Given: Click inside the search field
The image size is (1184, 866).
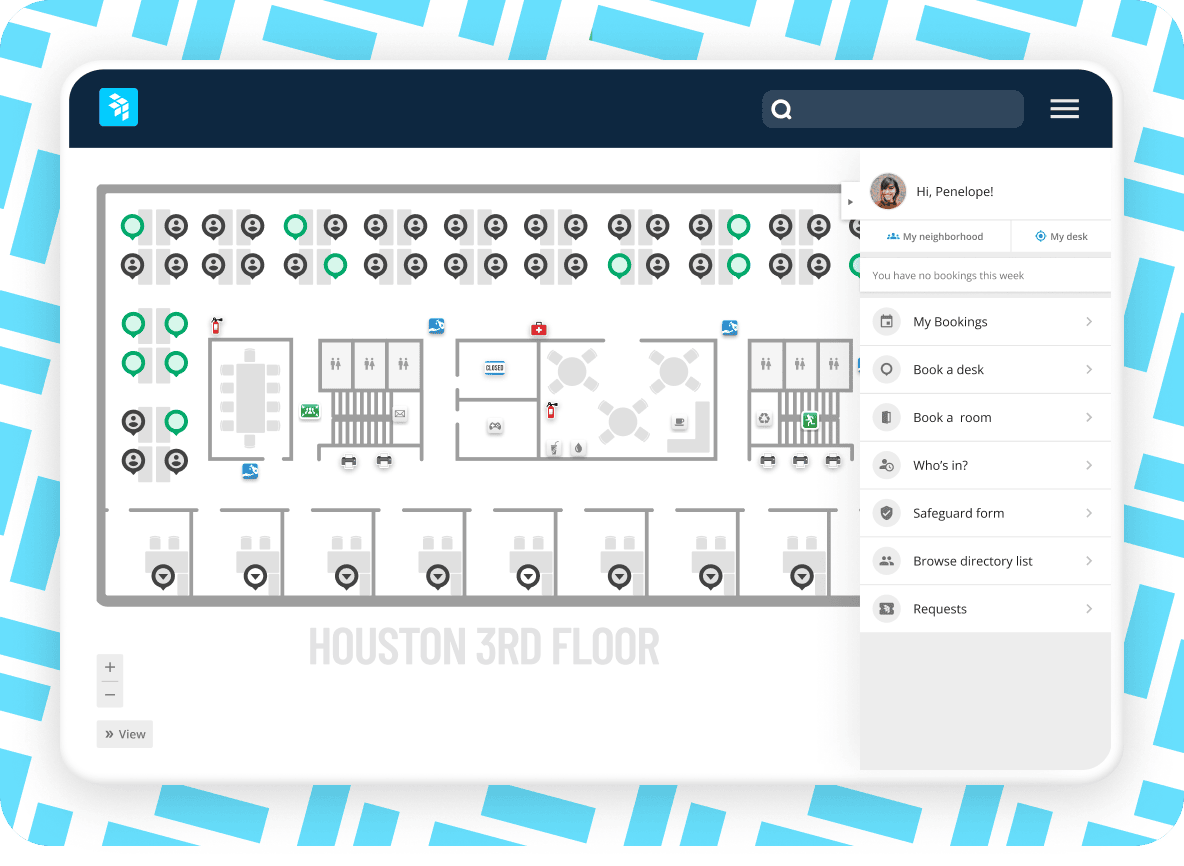Looking at the screenshot, I should [x=893, y=108].
